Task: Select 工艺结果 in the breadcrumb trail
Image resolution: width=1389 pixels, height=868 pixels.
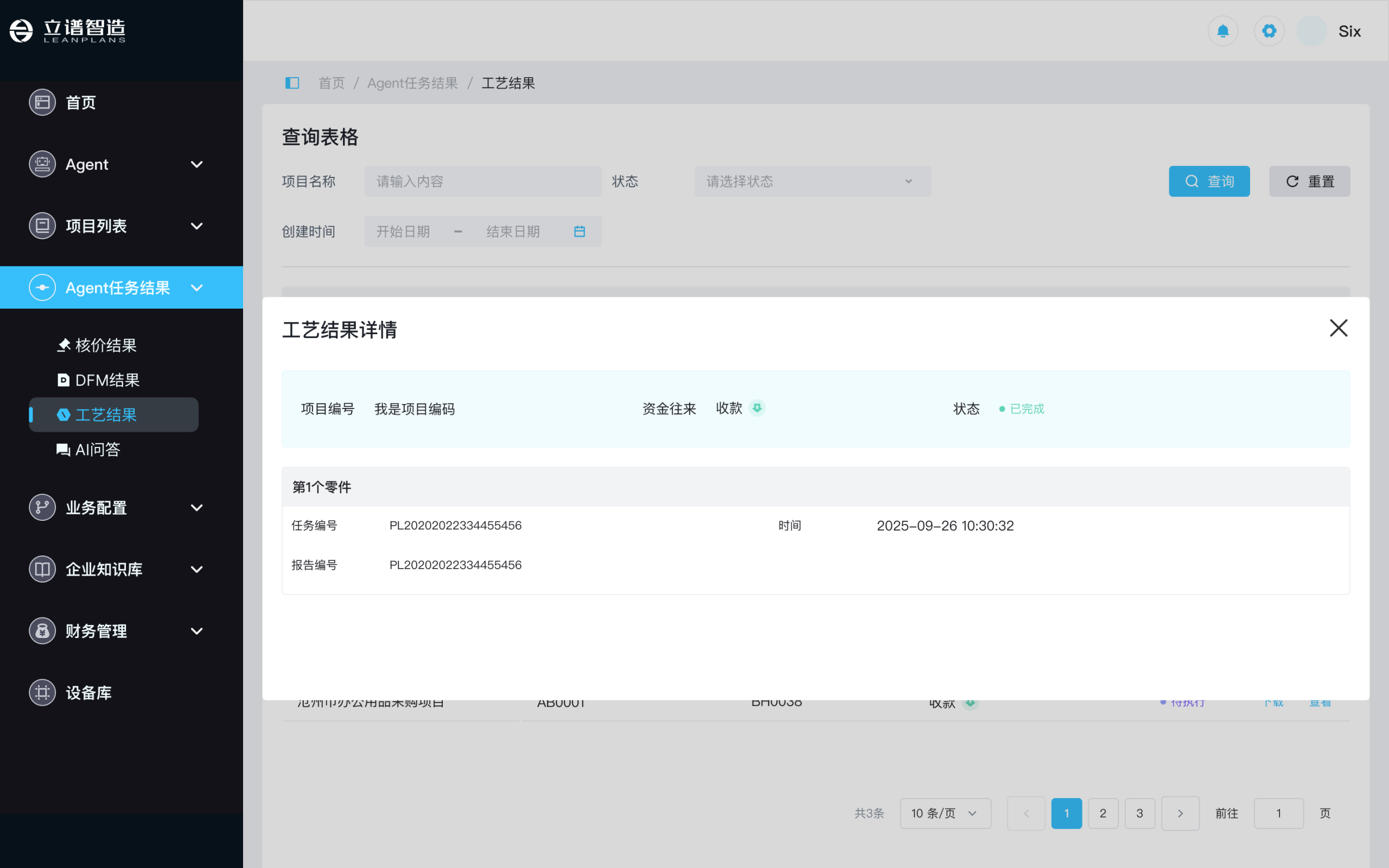Action: [507, 82]
